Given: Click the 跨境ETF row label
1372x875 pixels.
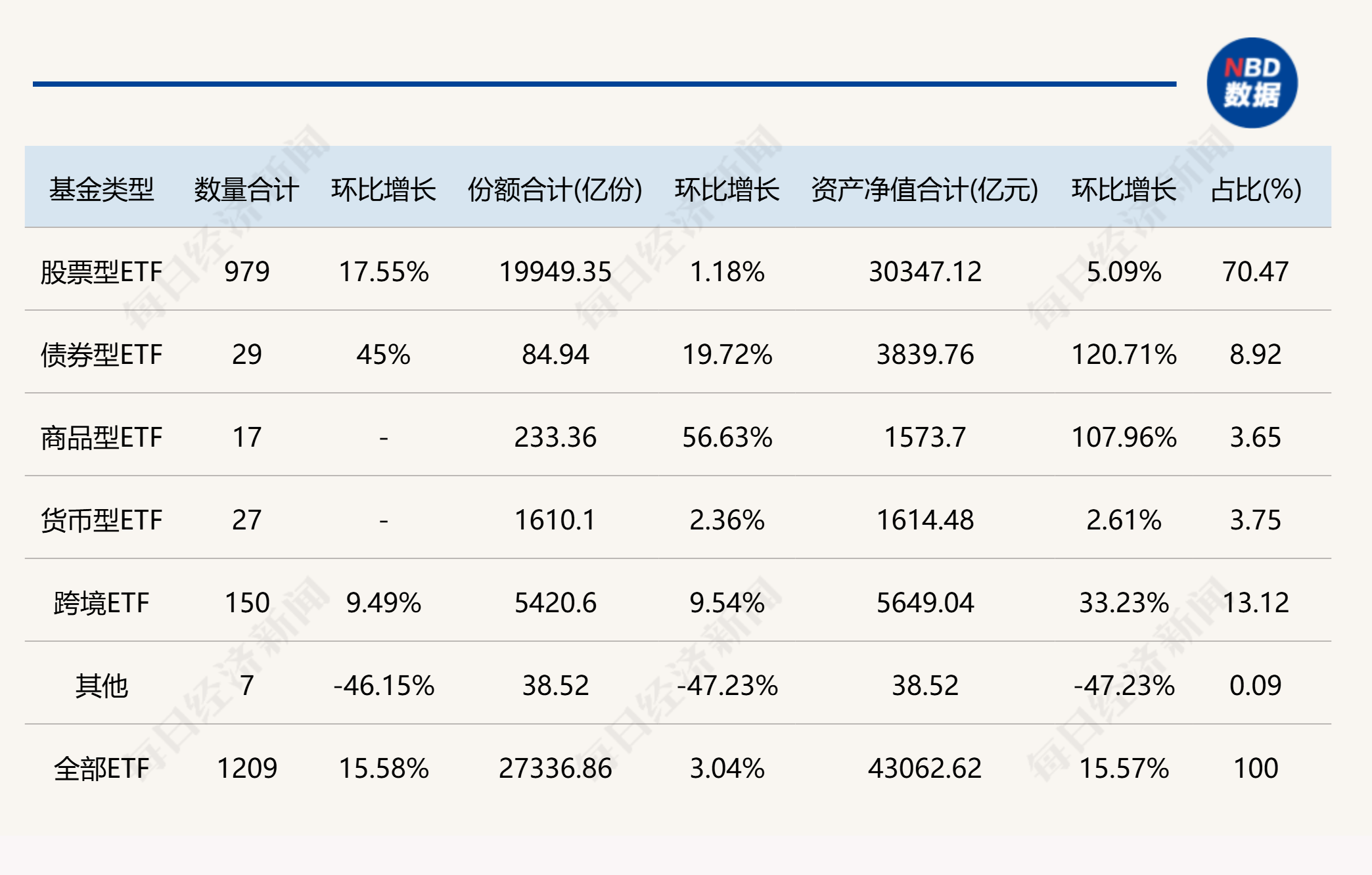Looking at the screenshot, I should pos(101,603).
